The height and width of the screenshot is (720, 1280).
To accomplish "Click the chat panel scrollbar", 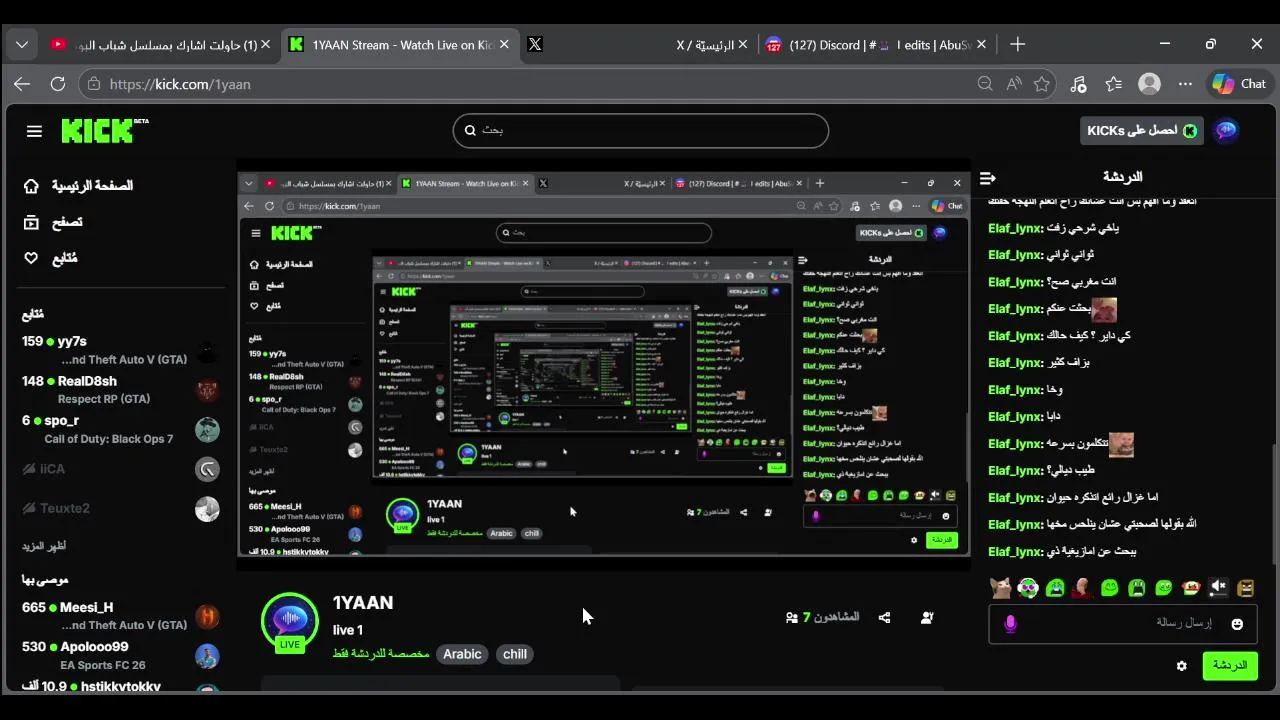I will coord(1273,505).
